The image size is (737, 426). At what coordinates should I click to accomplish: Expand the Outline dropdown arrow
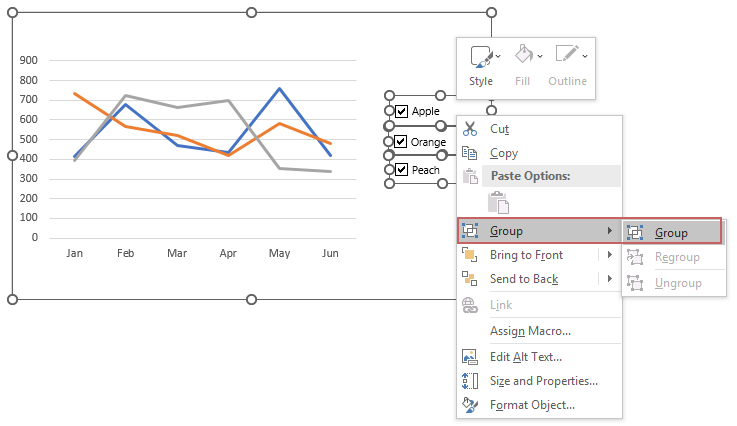585,56
